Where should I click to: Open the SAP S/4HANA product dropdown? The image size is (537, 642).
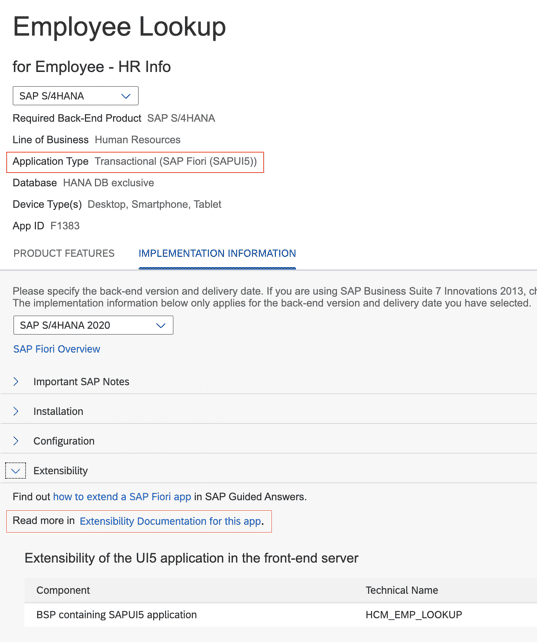click(x=75, y=96)
